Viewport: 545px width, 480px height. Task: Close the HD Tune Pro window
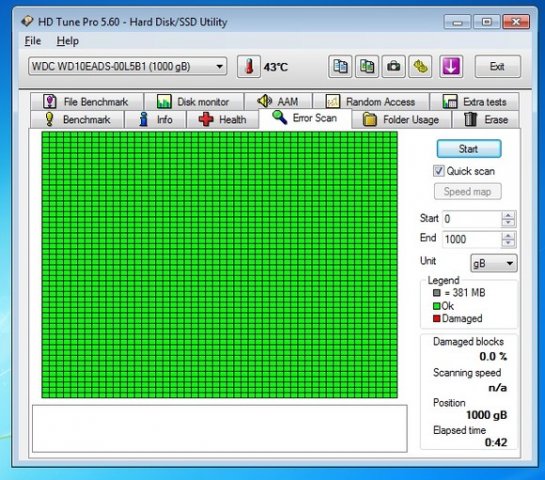(x=516, y=22)
